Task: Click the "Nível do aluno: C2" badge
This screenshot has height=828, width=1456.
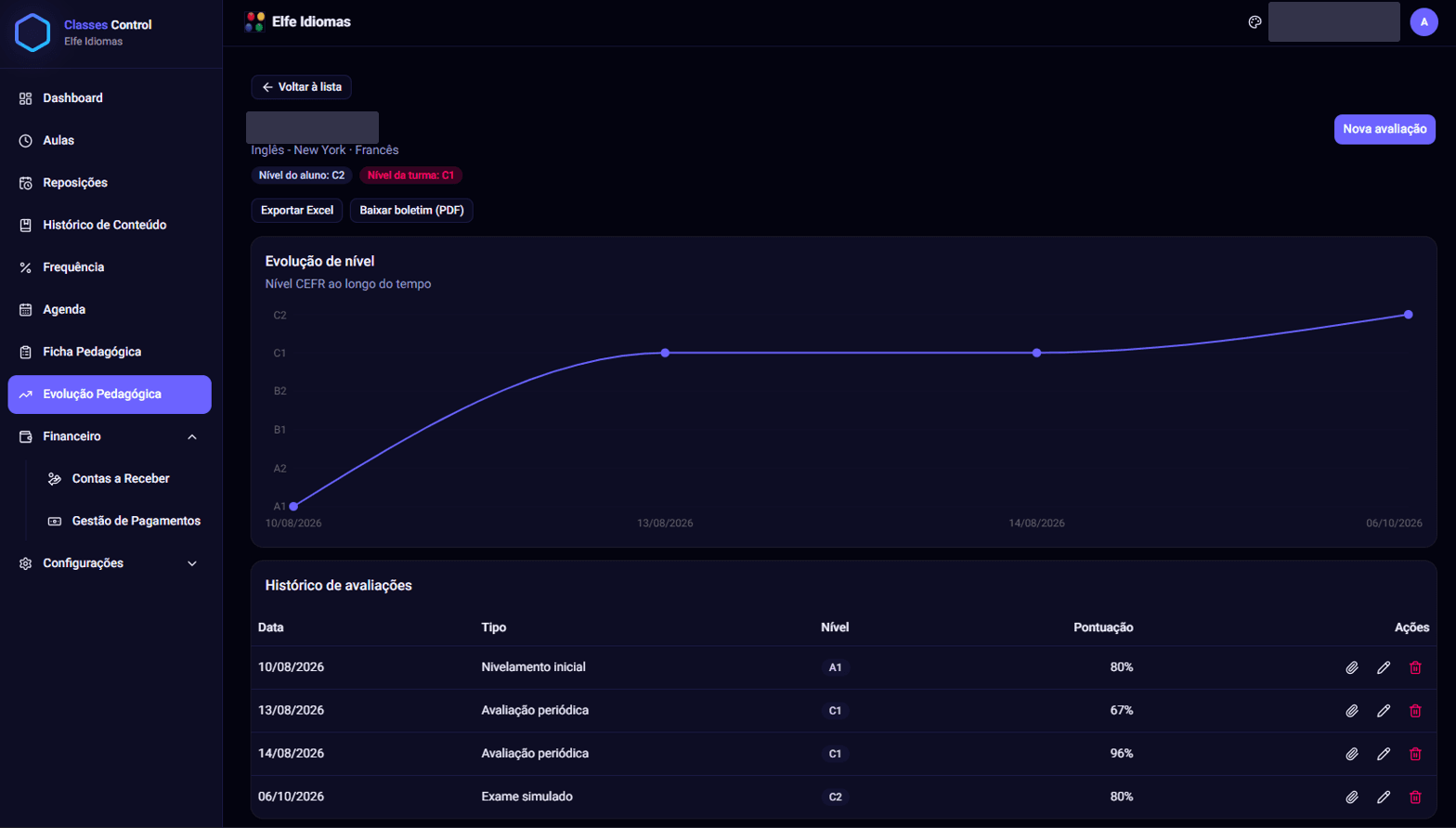Action: [302, 175]
